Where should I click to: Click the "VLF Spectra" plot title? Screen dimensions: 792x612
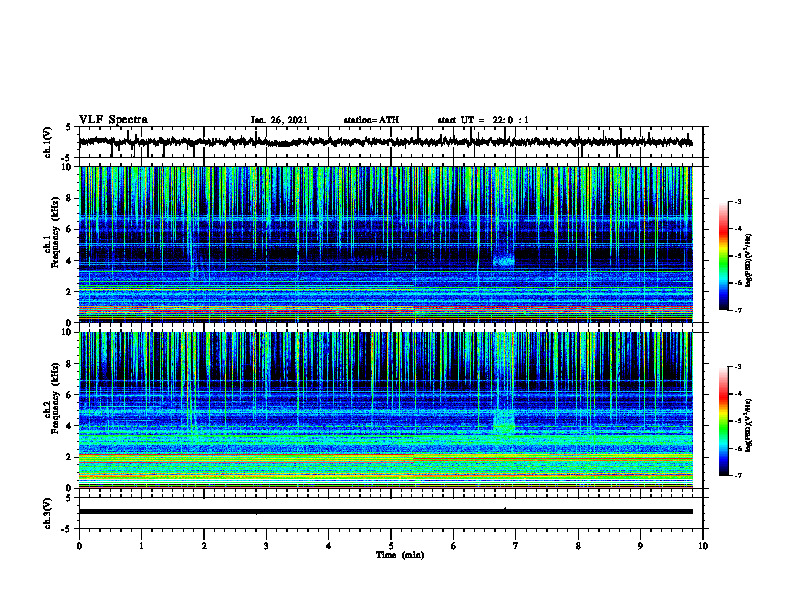pyautogui.click(x=113, y=120)
